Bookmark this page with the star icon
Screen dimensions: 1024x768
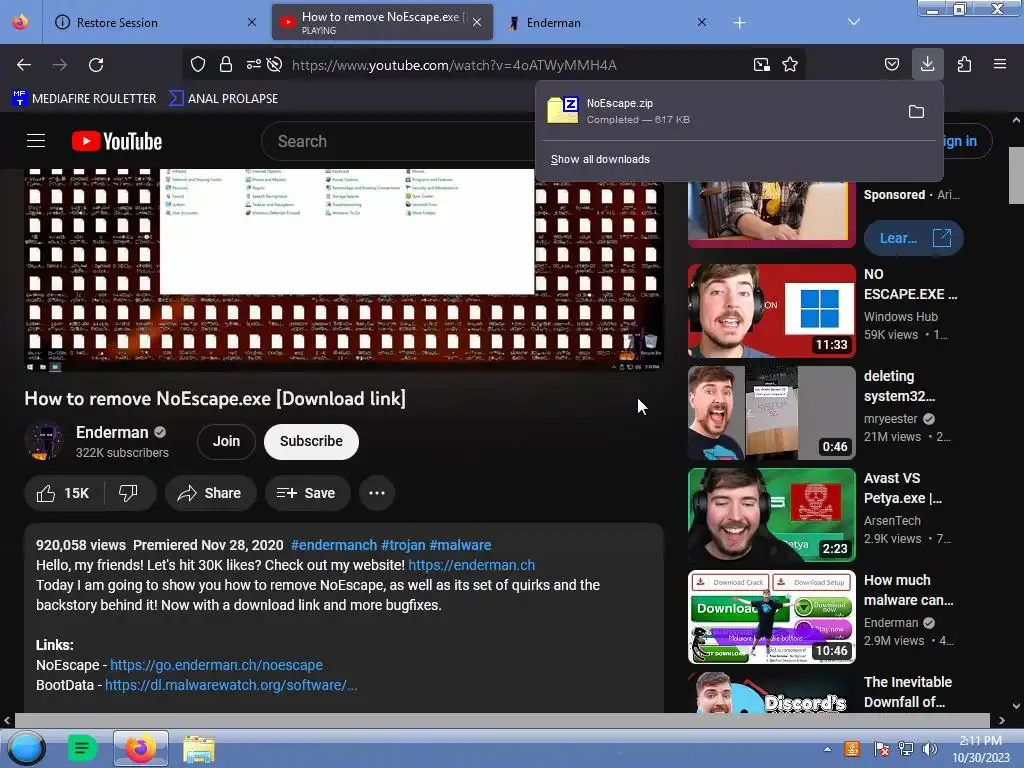click(x=790, y=65)
